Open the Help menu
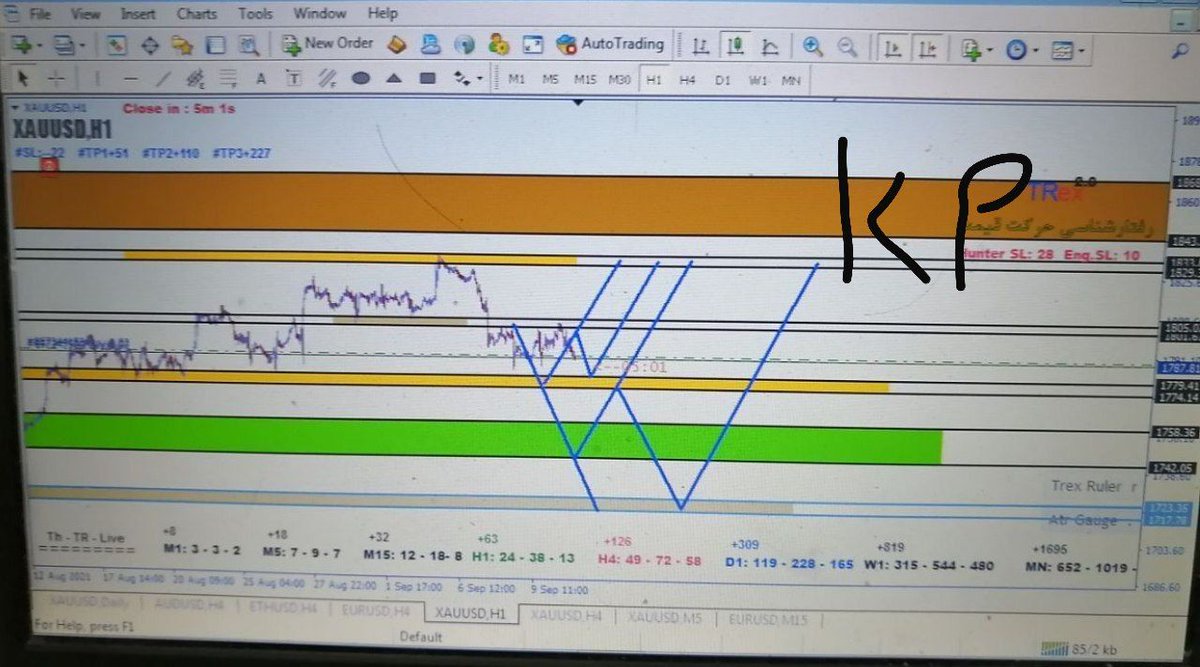 pyautogui.click(x=382, y=14)
